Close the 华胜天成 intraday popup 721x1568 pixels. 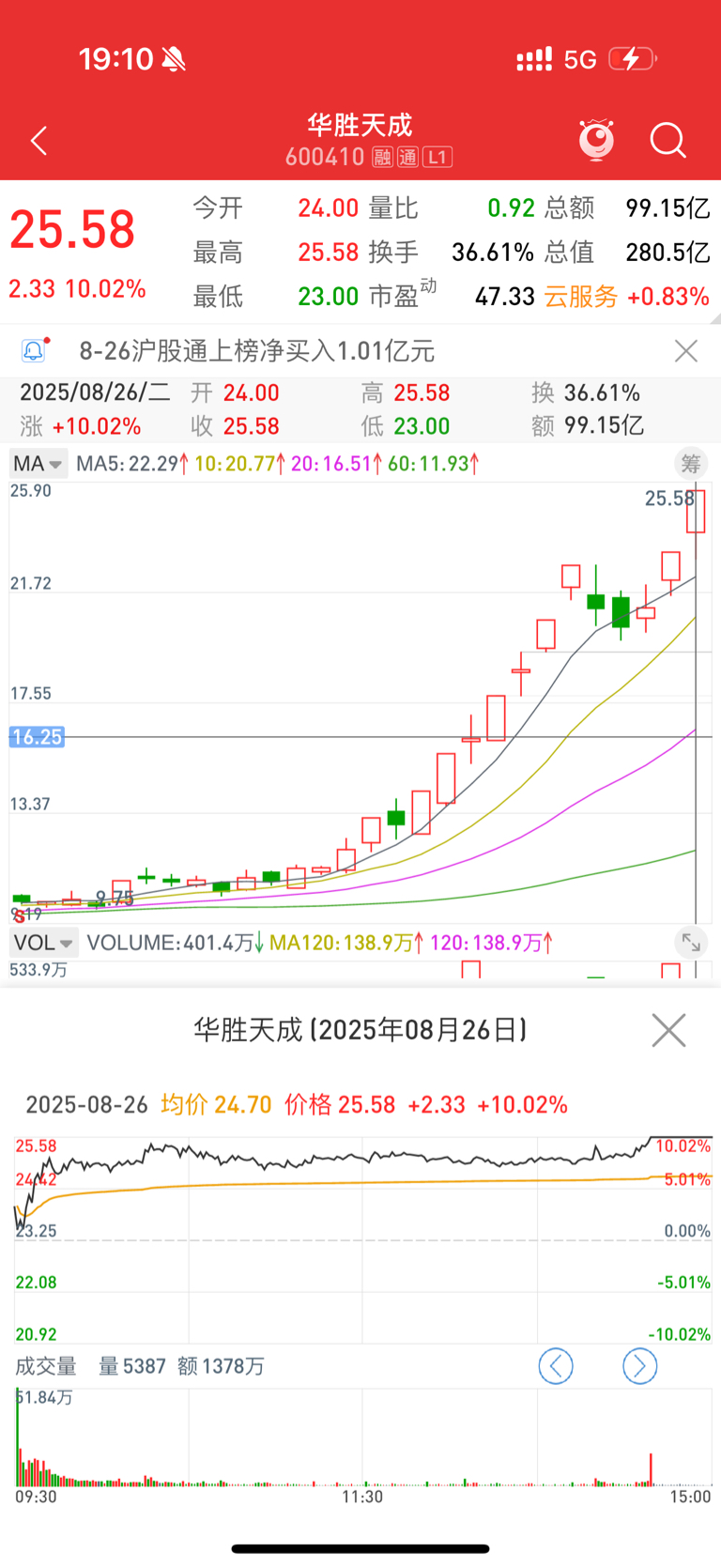tap(668, 1030)
